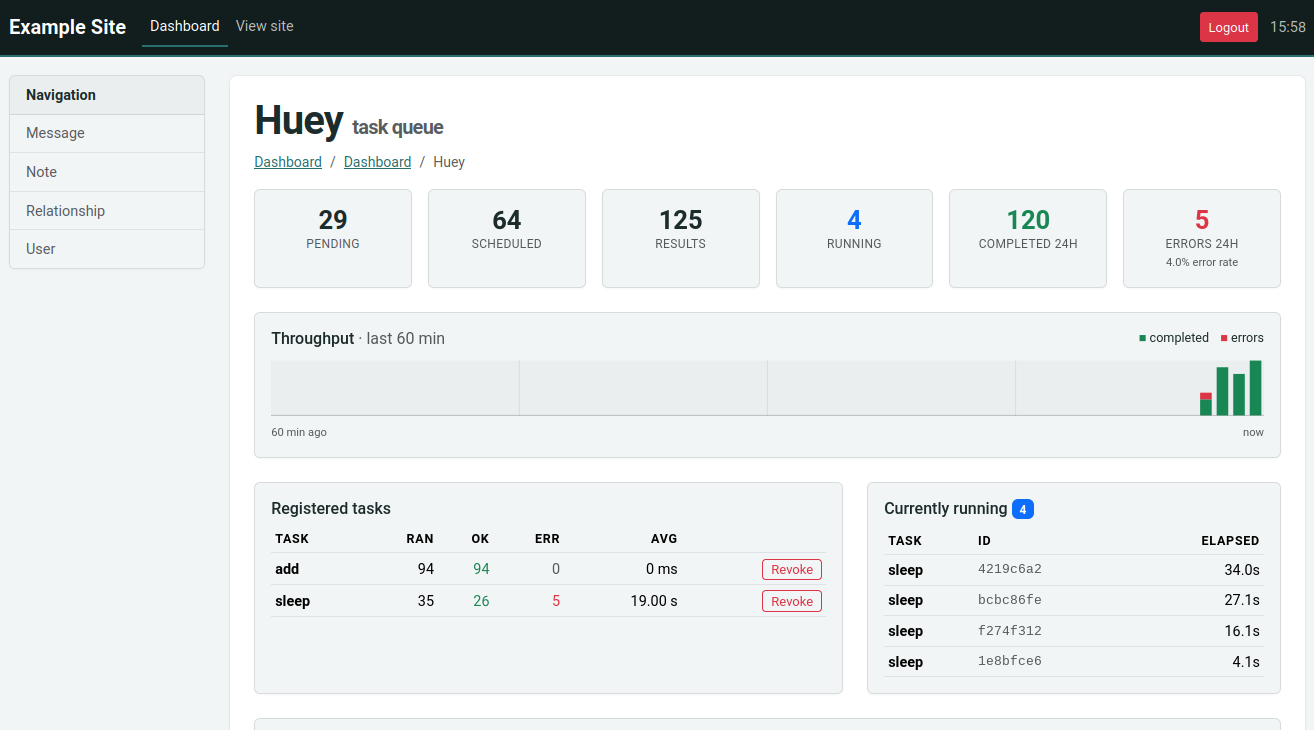Click the 60 min ago axis label
Screen dimensions: 1314x730
[299, 432]
